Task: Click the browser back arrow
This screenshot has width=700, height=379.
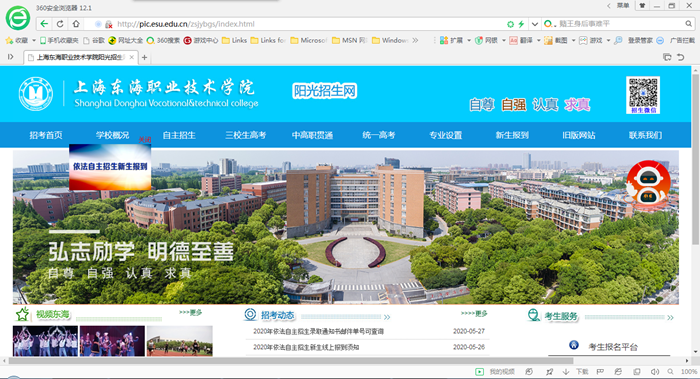Action: [44, 24]
